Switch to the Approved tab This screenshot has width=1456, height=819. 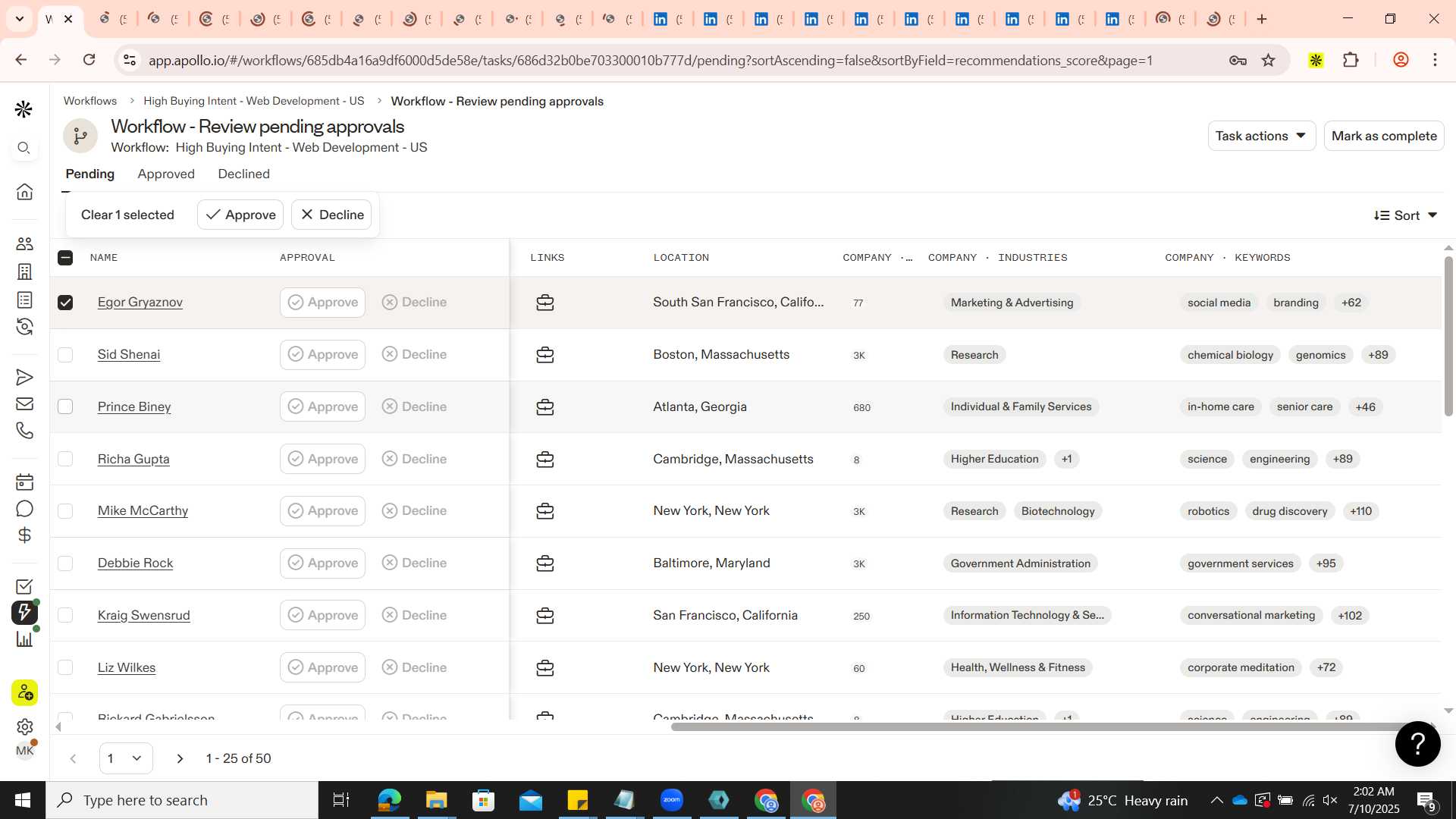166,174
